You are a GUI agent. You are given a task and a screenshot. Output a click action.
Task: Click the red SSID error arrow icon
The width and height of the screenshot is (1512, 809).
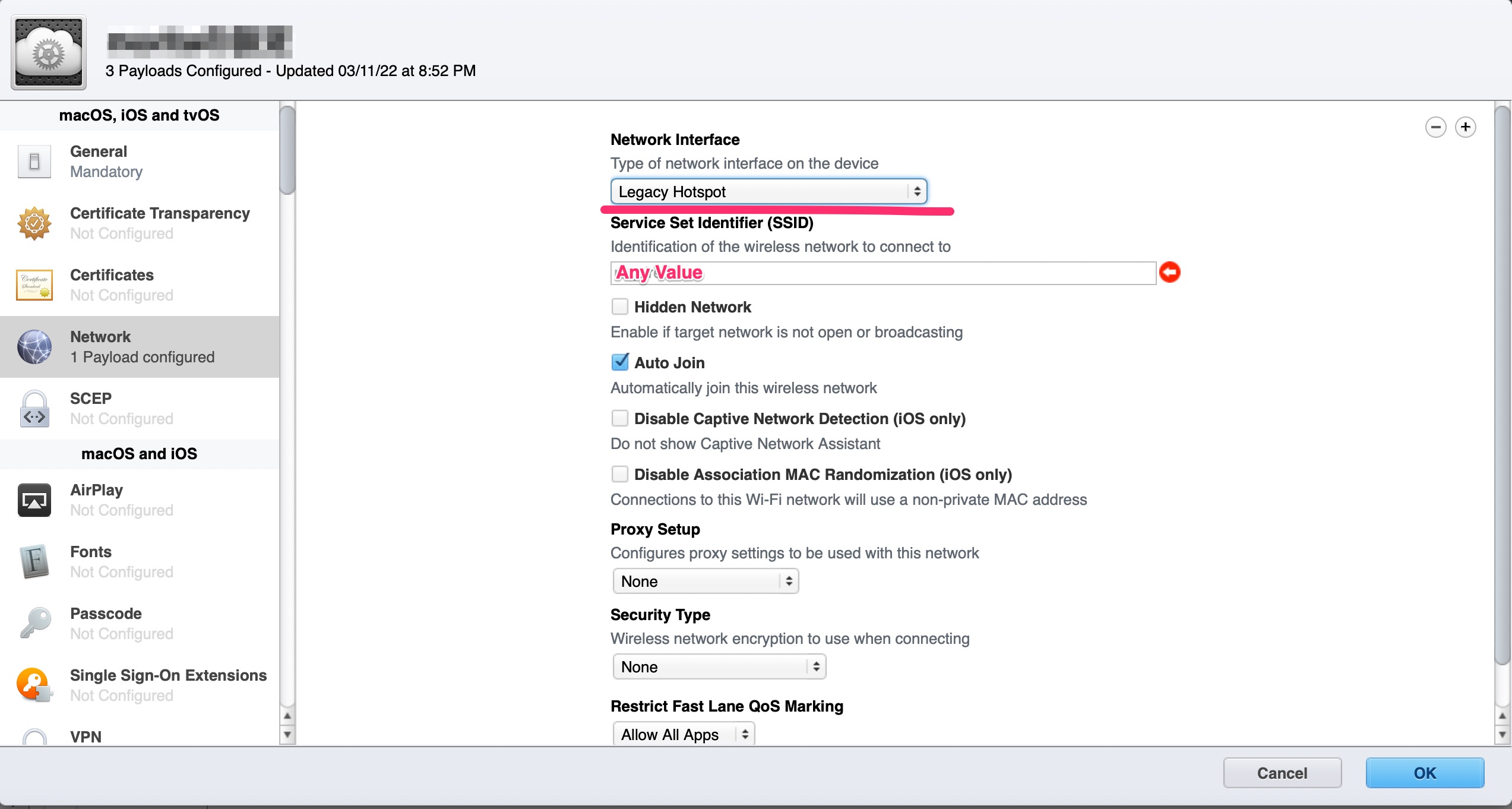pos(1169,273)
